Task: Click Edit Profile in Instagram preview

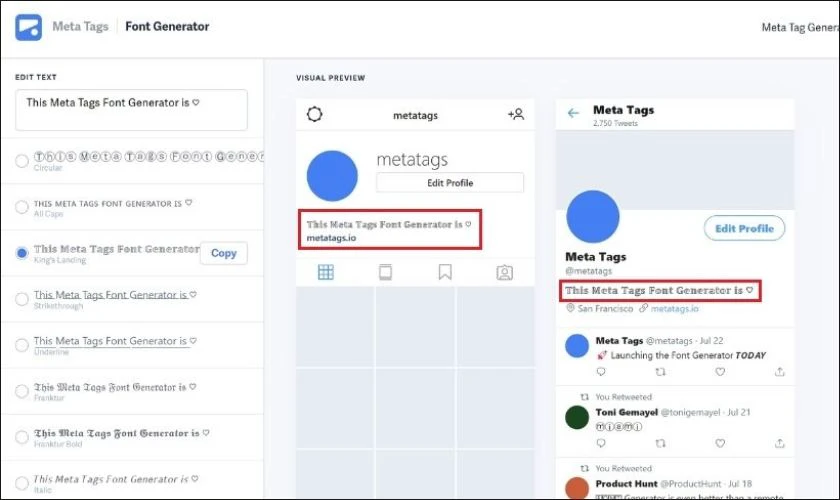Action: click(x=450, y=183)
